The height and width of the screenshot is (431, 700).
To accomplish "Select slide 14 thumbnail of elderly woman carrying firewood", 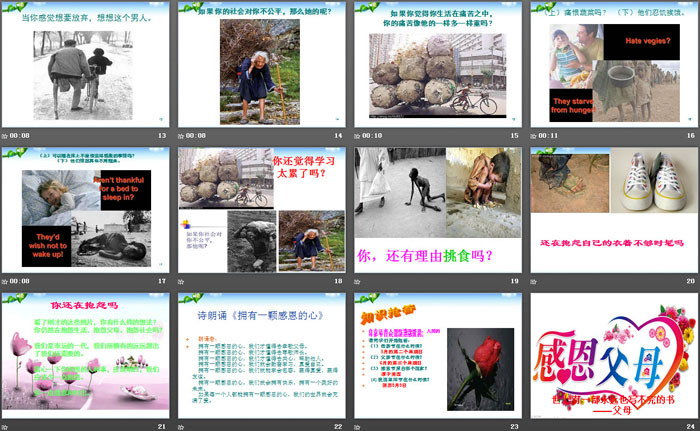I will click(262, 64).
